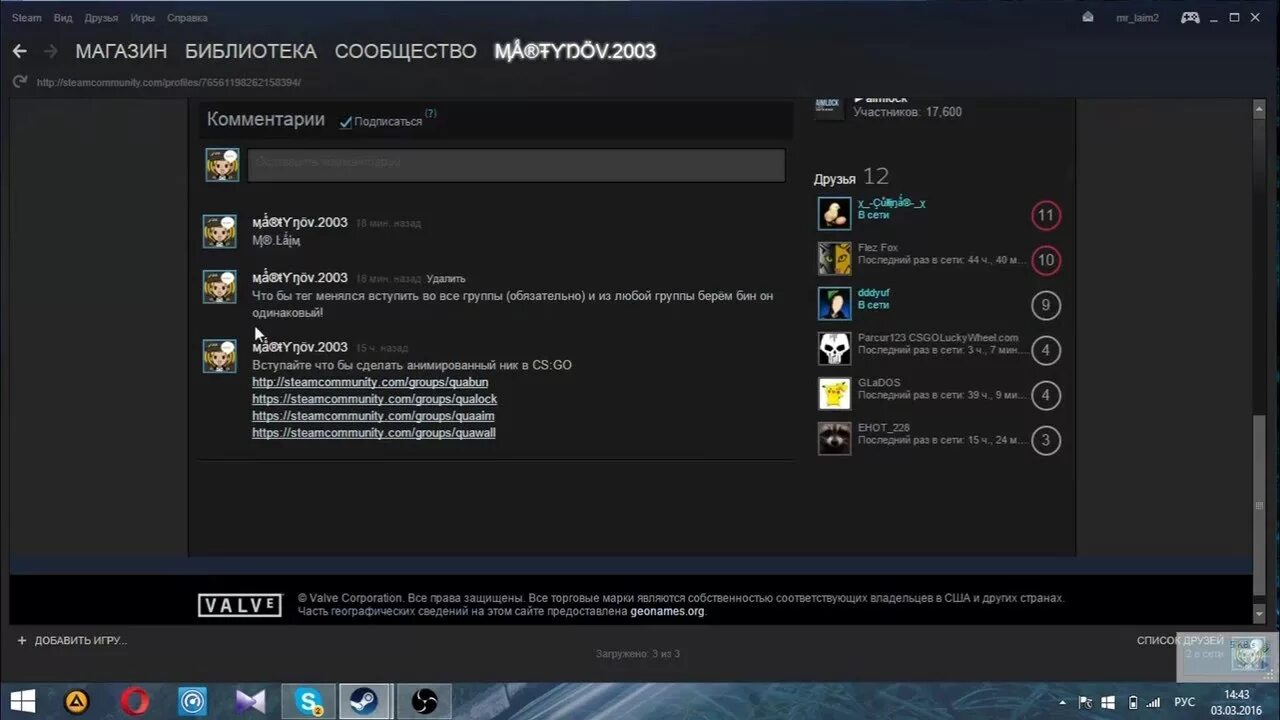This screenshot has height=720, width=1280.
Task: Click the Valve logo in the footer
Action: 240,605
